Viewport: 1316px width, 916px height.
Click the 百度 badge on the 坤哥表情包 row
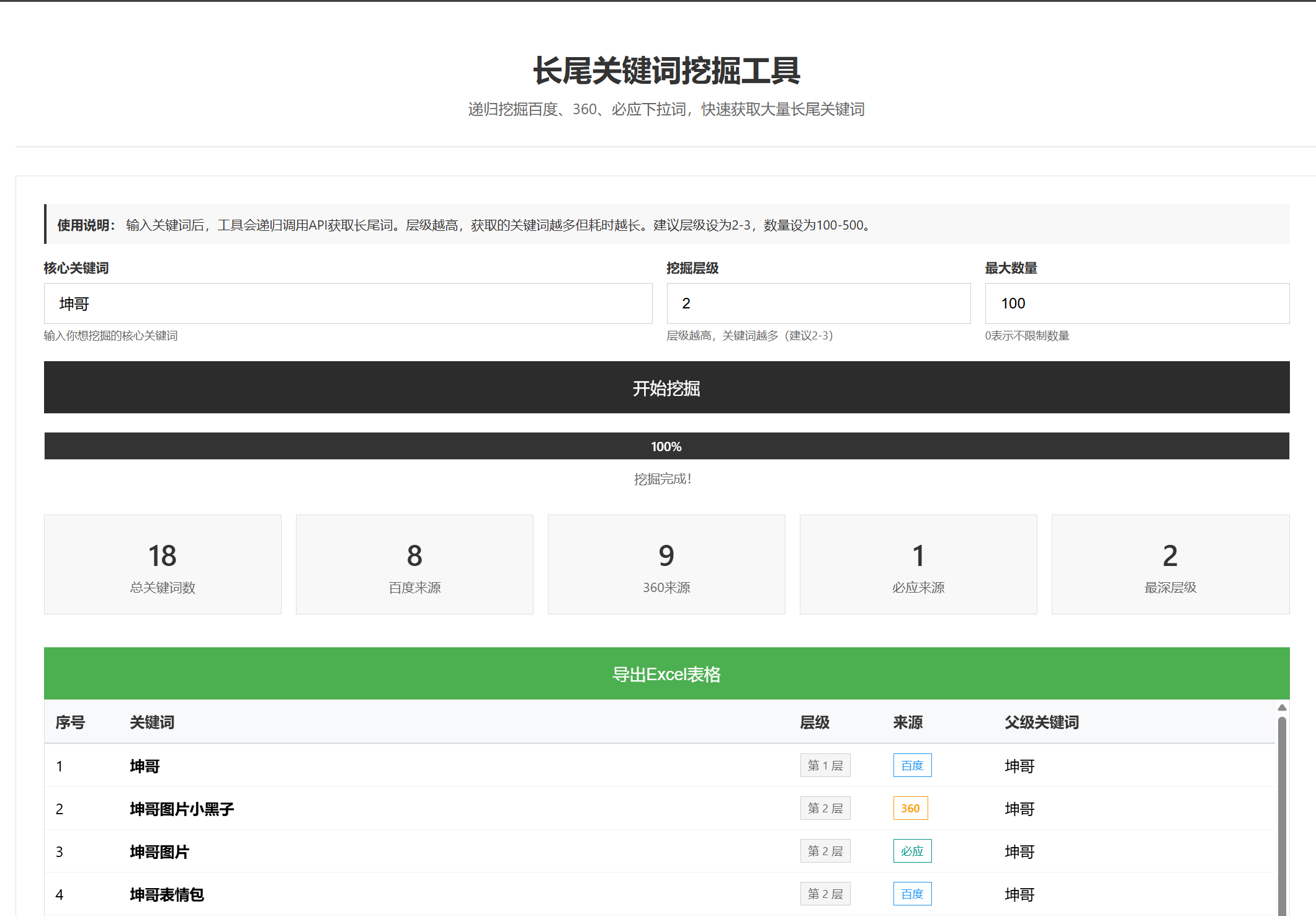[911, 894]
